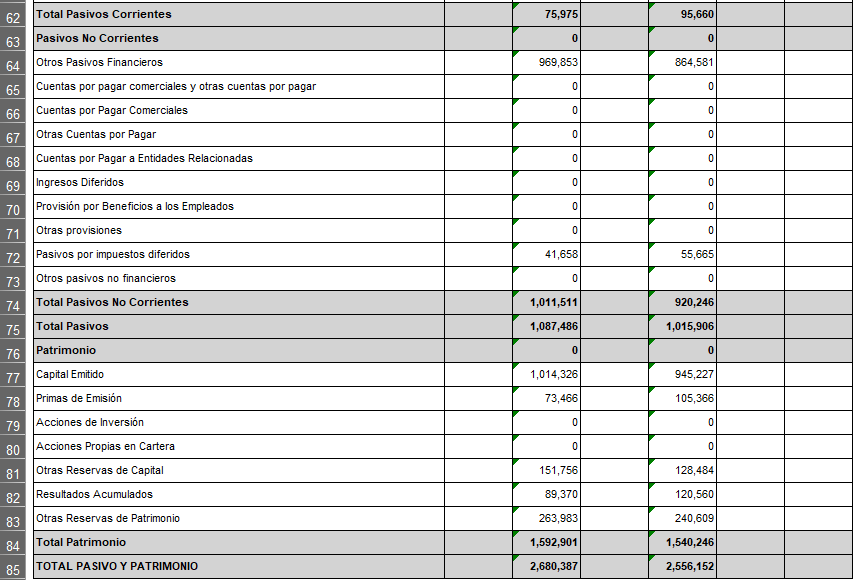
Task: Click the 'Total Pasivos Corrientes' label cell
Action: coord(237,14)
